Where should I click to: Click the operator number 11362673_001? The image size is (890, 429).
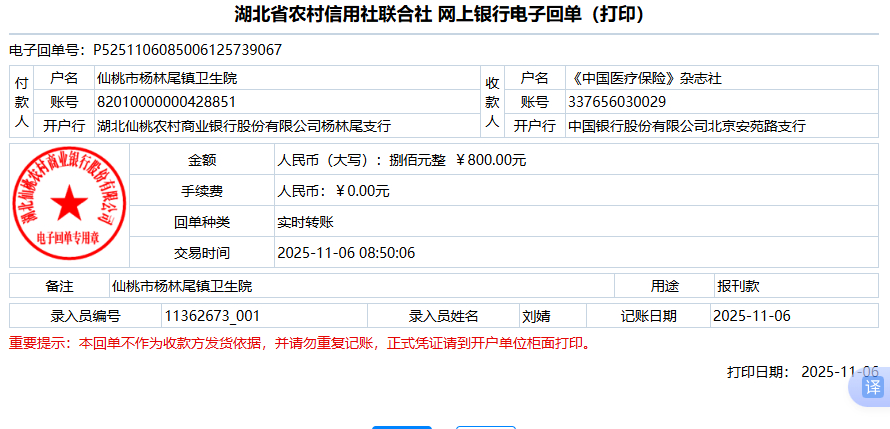pos(211,316)
